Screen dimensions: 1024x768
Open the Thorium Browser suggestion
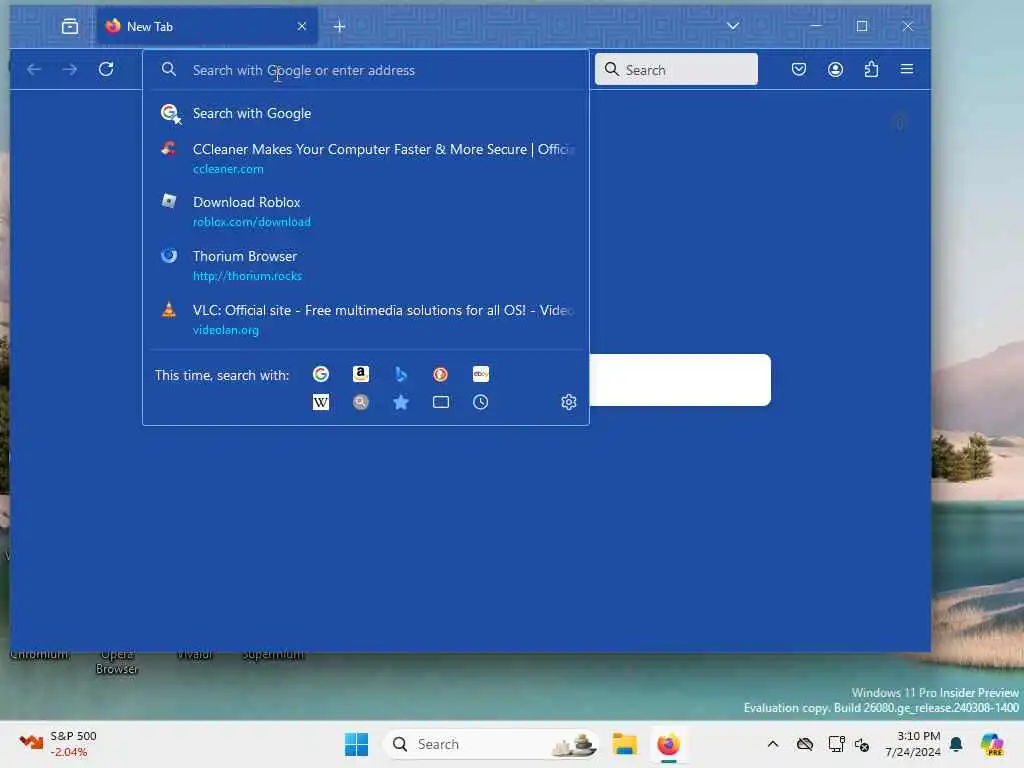pos(366,265)
